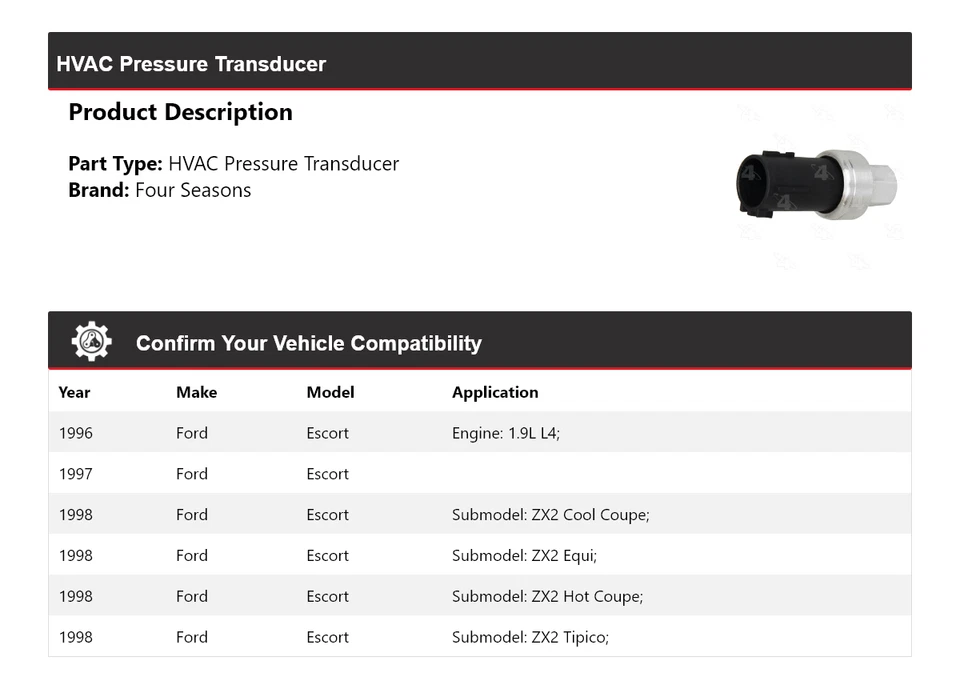The width and height of the screenshot is (960, 689).
Task: Click the Part Type label
Action: (115, 164)
